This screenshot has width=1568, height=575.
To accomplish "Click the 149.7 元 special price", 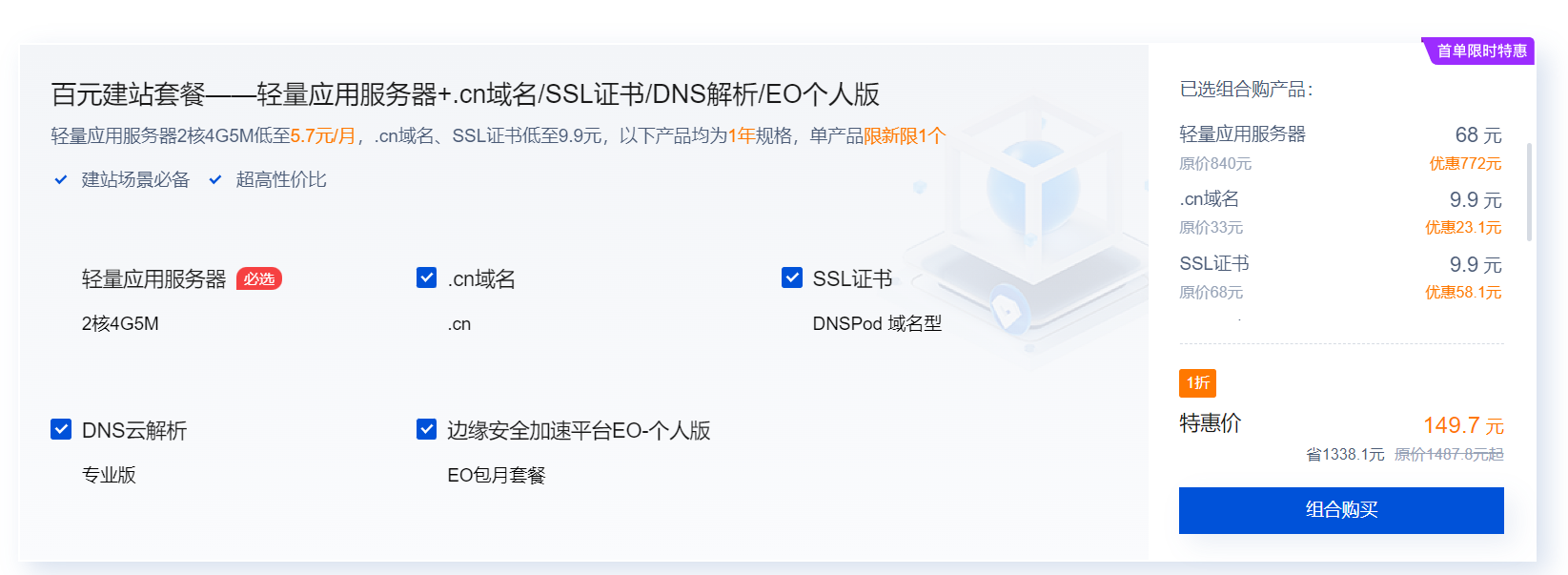I will 1463,425.
